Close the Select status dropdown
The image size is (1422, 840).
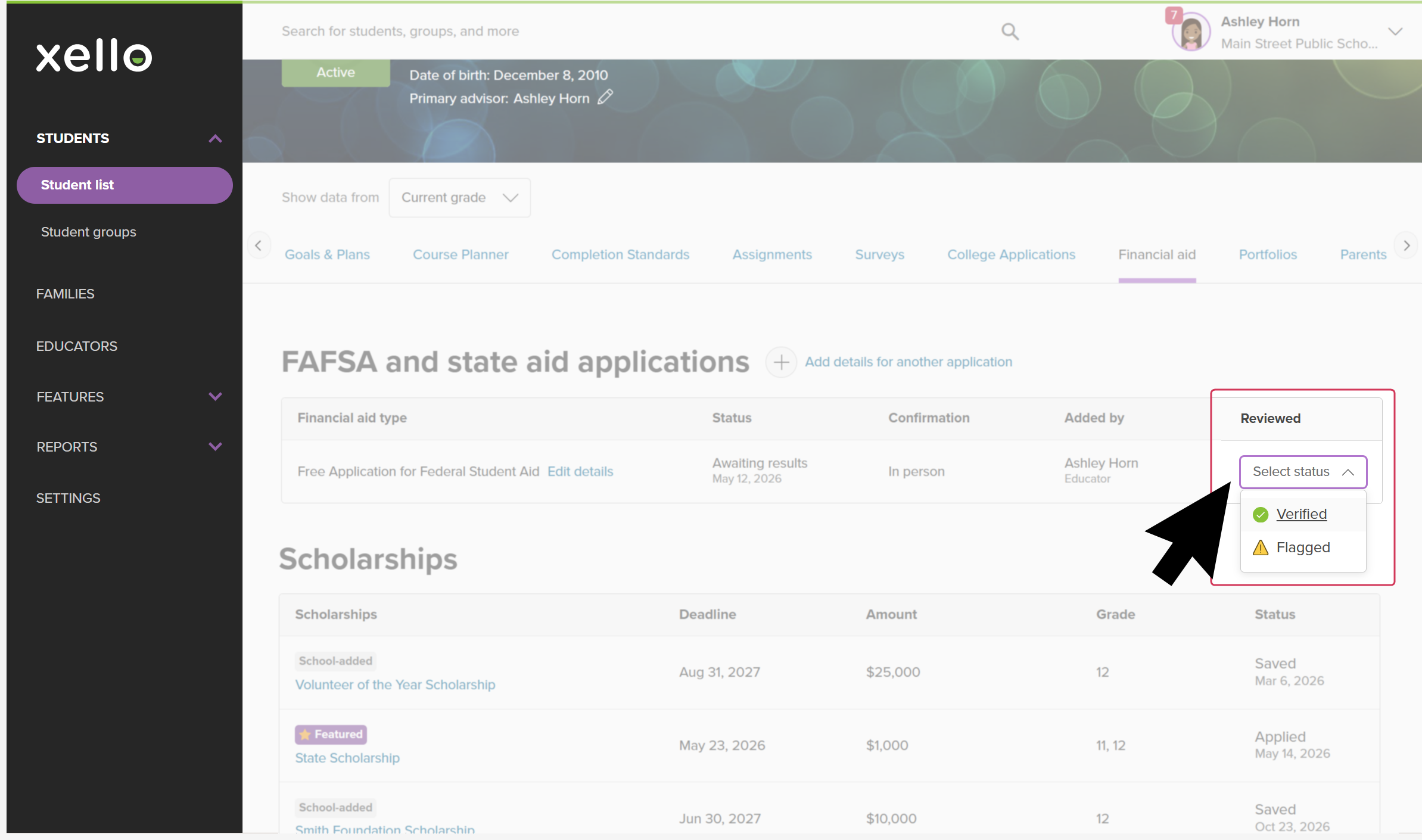tap(1303, 472)
